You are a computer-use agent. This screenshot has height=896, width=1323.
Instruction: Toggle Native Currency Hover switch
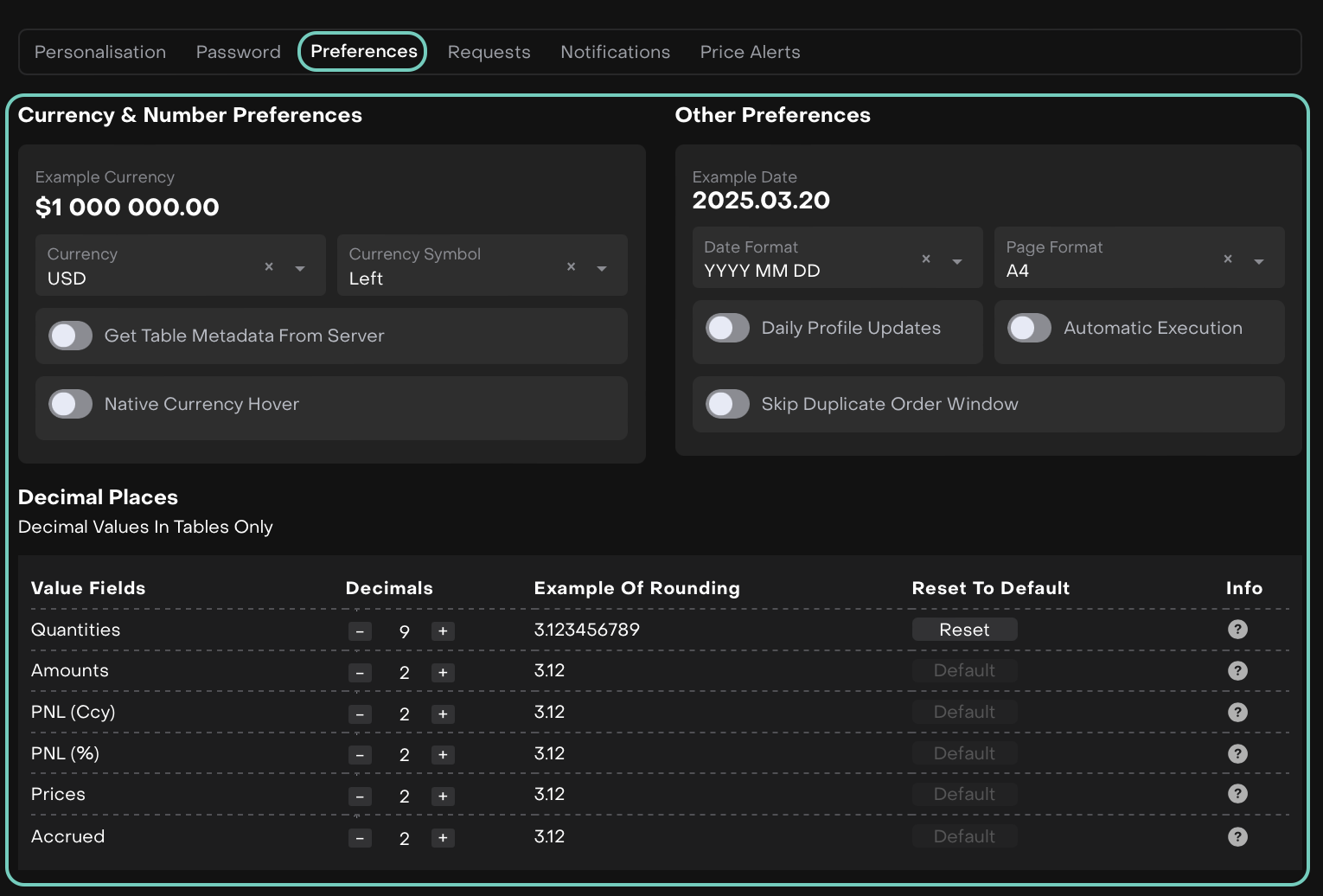point(71,404)
